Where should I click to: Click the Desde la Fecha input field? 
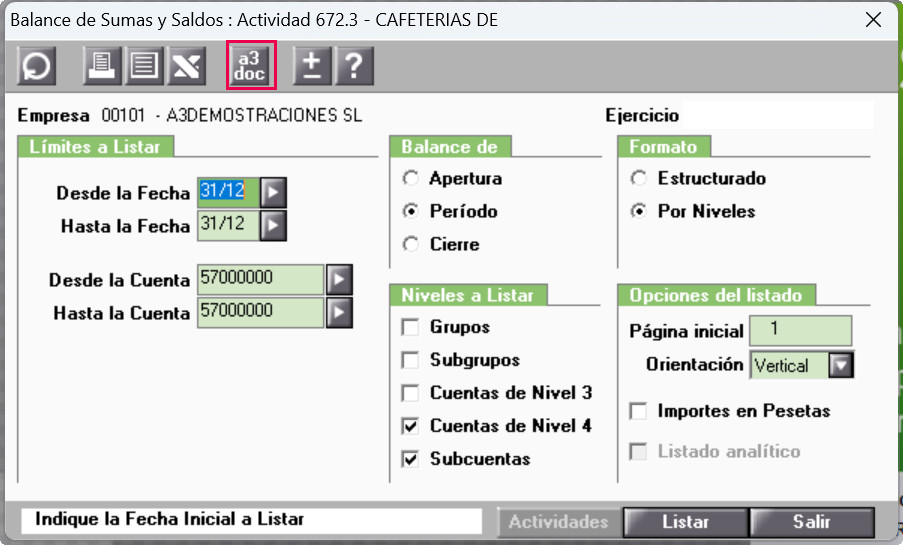point(229,192)
